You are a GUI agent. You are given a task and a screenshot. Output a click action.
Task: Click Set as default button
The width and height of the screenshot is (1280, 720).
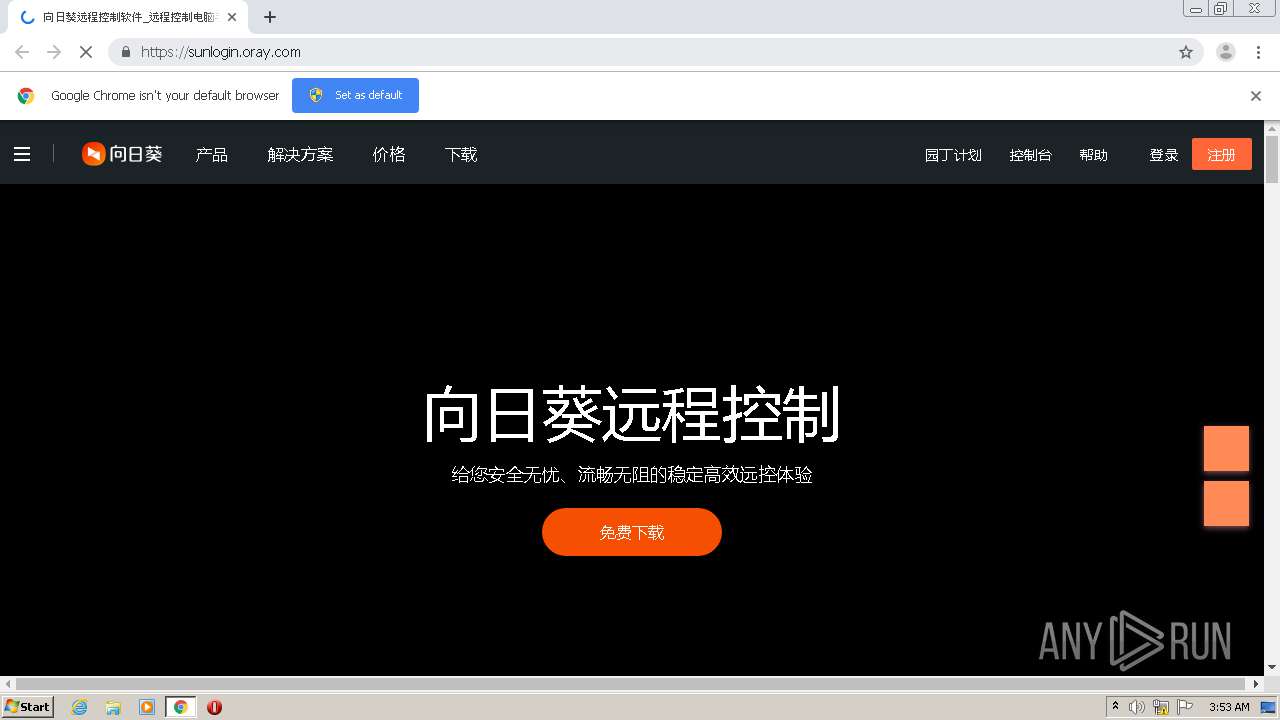click(x=355, y=95)
